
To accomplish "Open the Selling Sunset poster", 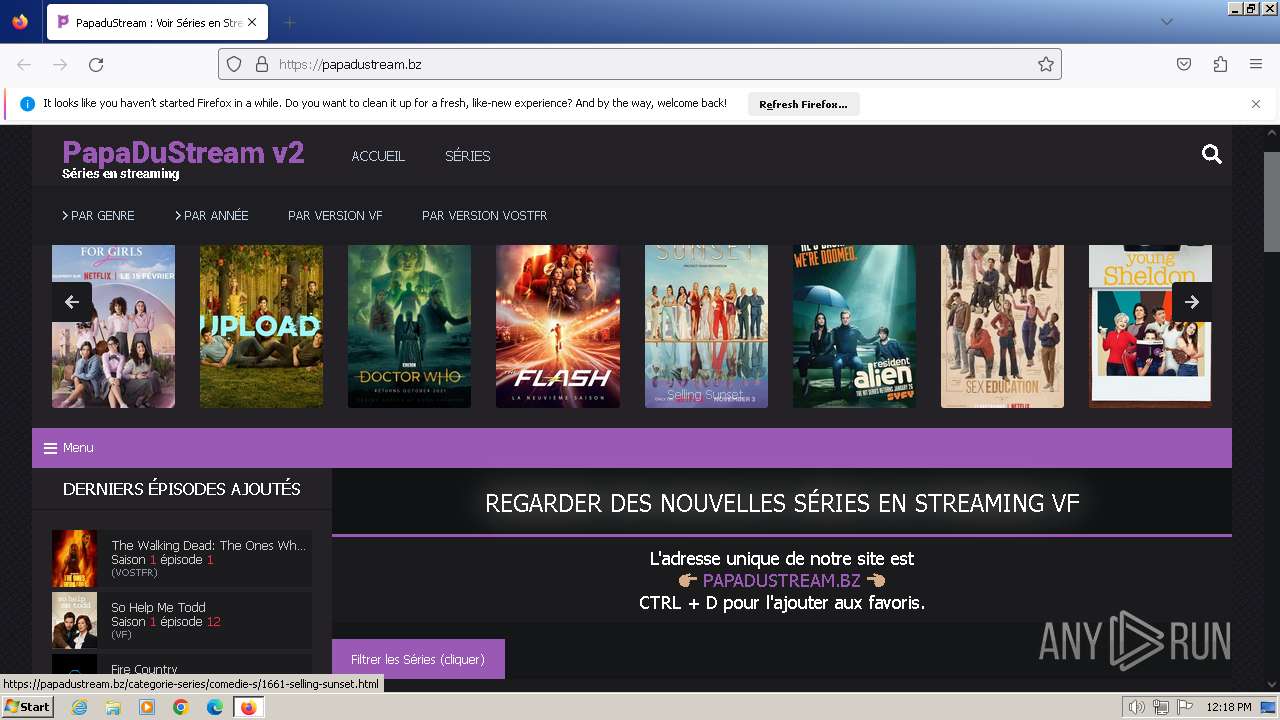I will [706, 326].
